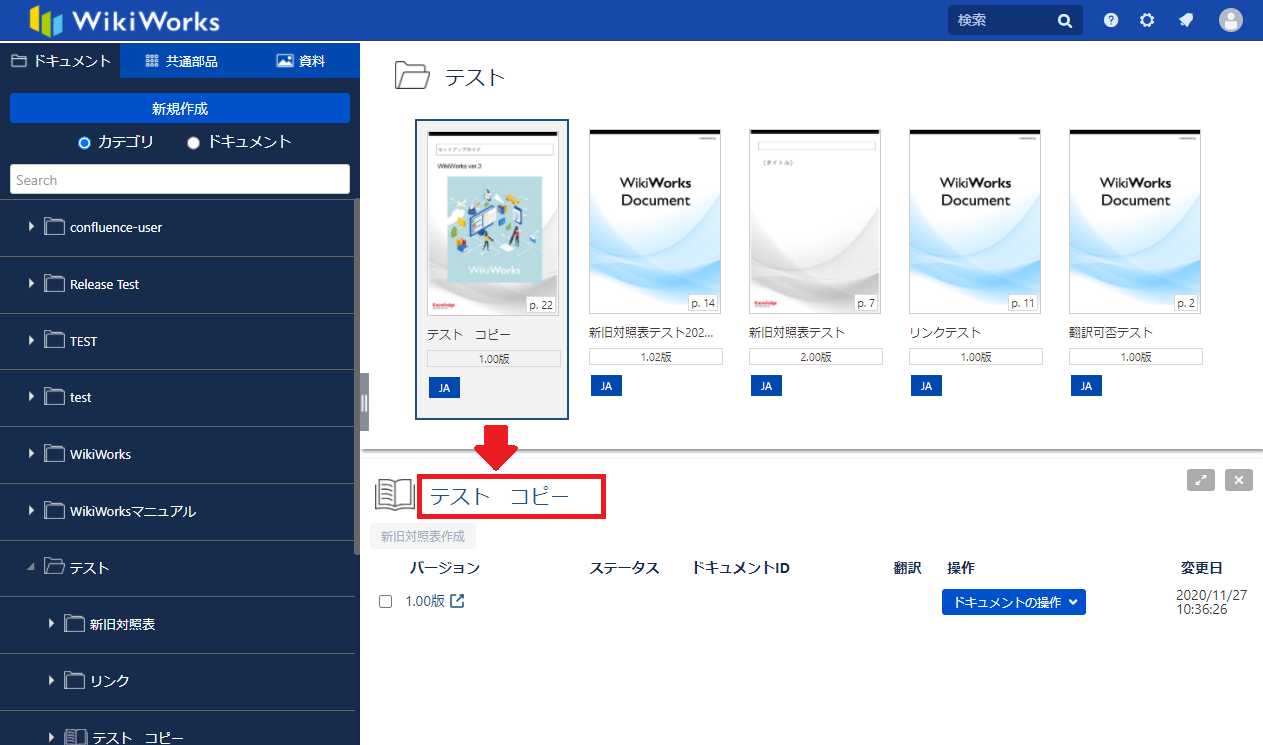
Task: Click the open folder icon beside テスト in tree
Action: tap(54, 567)
